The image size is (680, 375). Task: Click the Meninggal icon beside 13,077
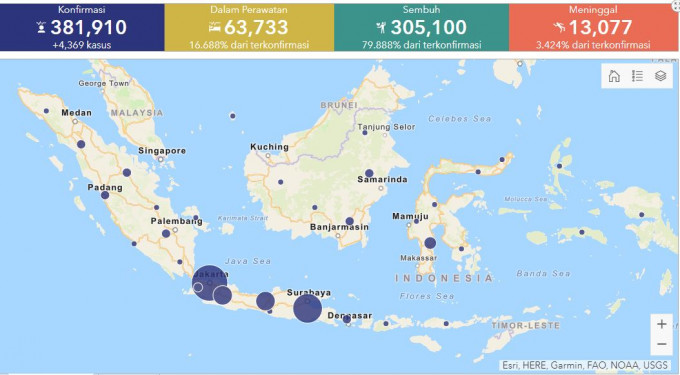[x=559, y=28]
